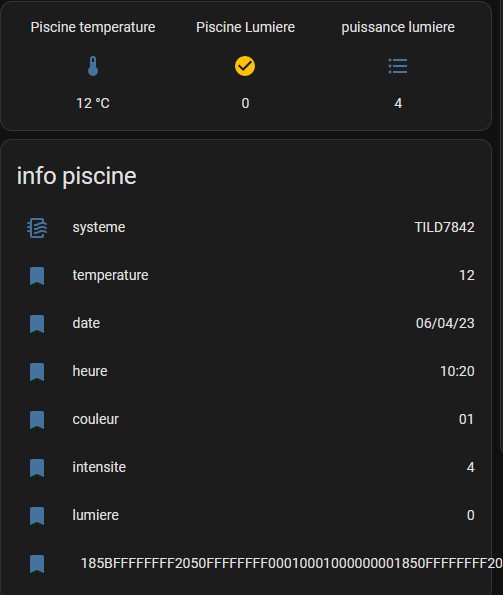
Task: Click the long hexadecimal frame string
Action: tap(291, 563)
